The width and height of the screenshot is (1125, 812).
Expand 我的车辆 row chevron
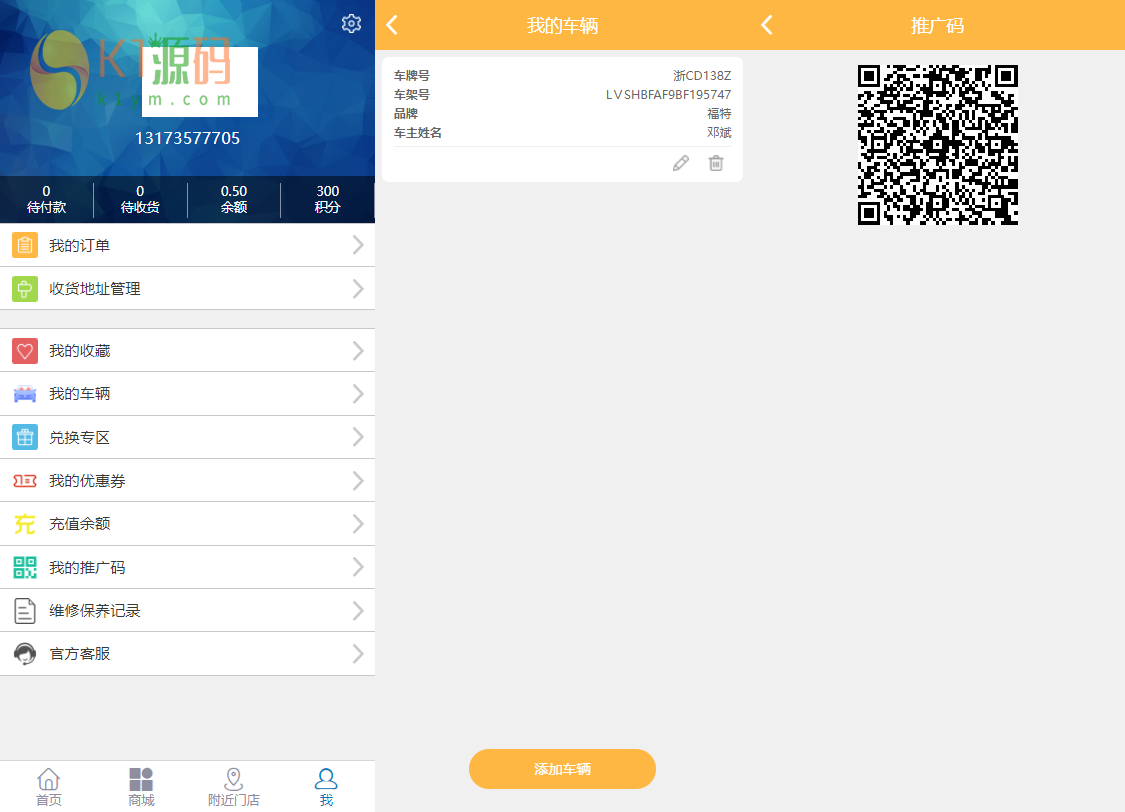(358, 394)
